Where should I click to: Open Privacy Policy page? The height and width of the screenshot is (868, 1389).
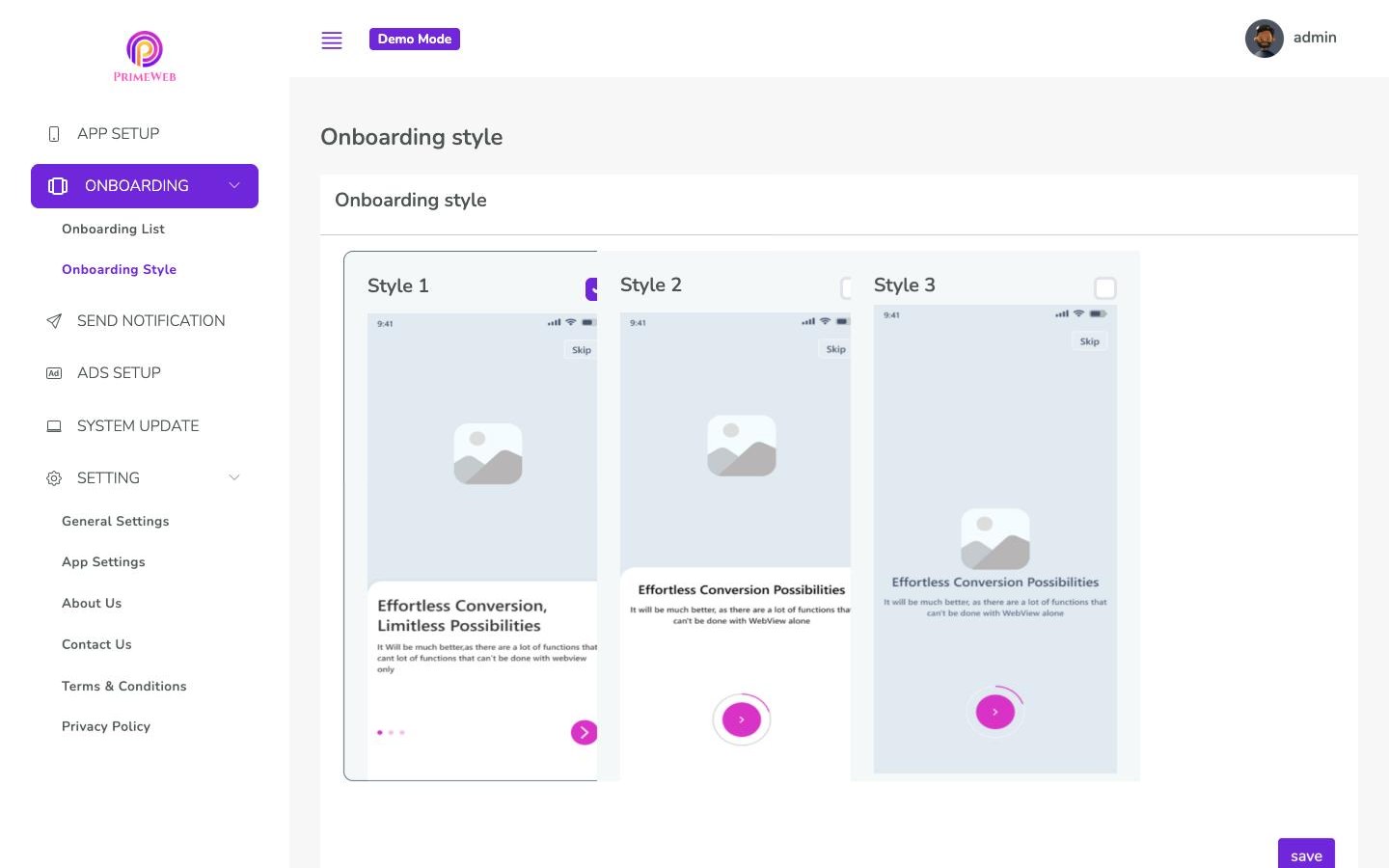pyautogui.click(x=106, y=727)
